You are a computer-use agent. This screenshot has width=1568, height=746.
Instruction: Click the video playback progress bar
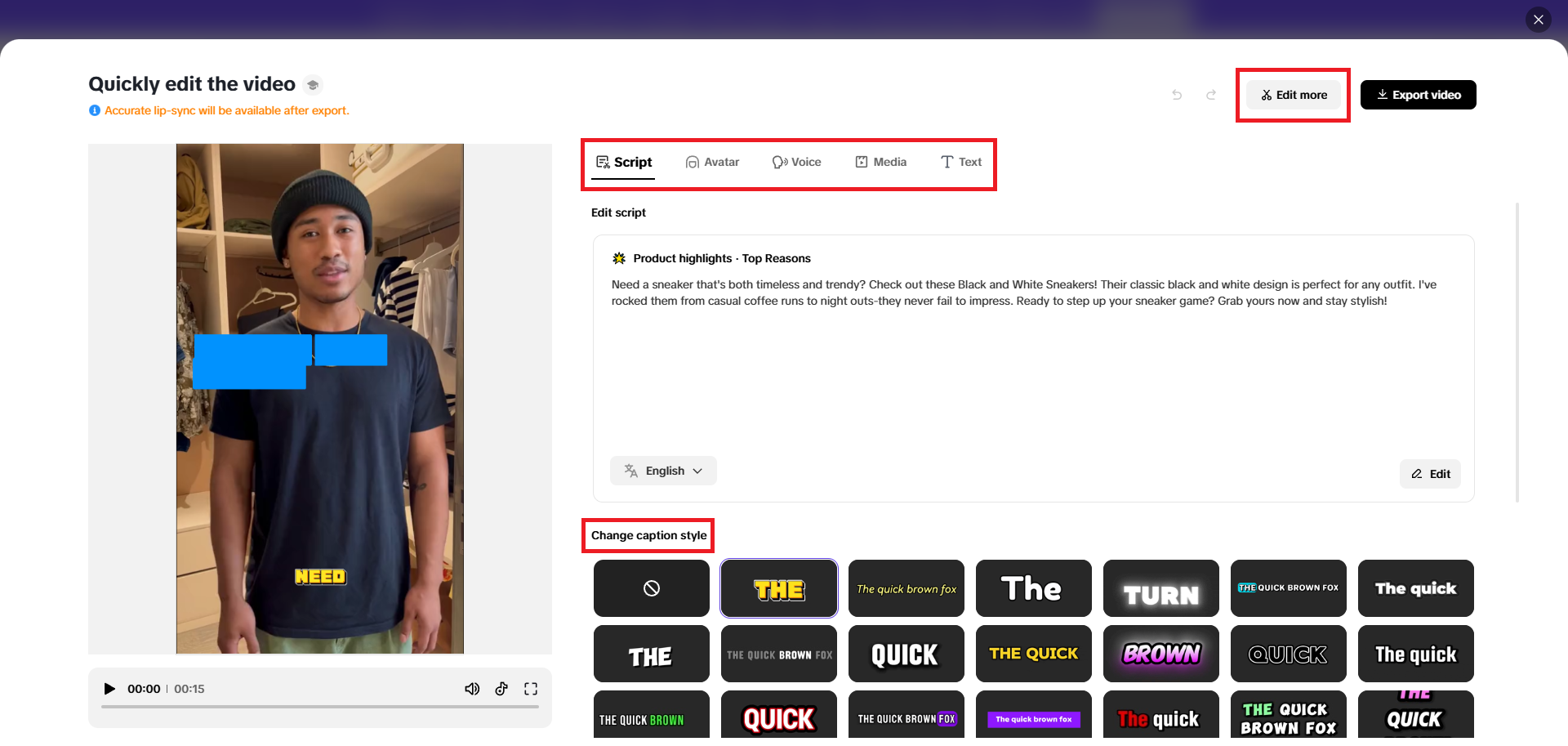[320, 707]
